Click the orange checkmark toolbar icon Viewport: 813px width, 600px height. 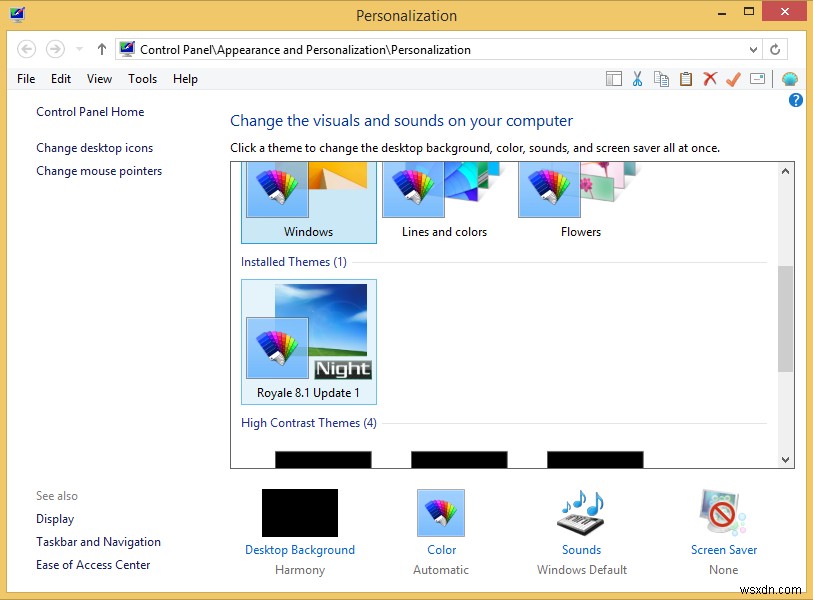(x=733, y=78)
